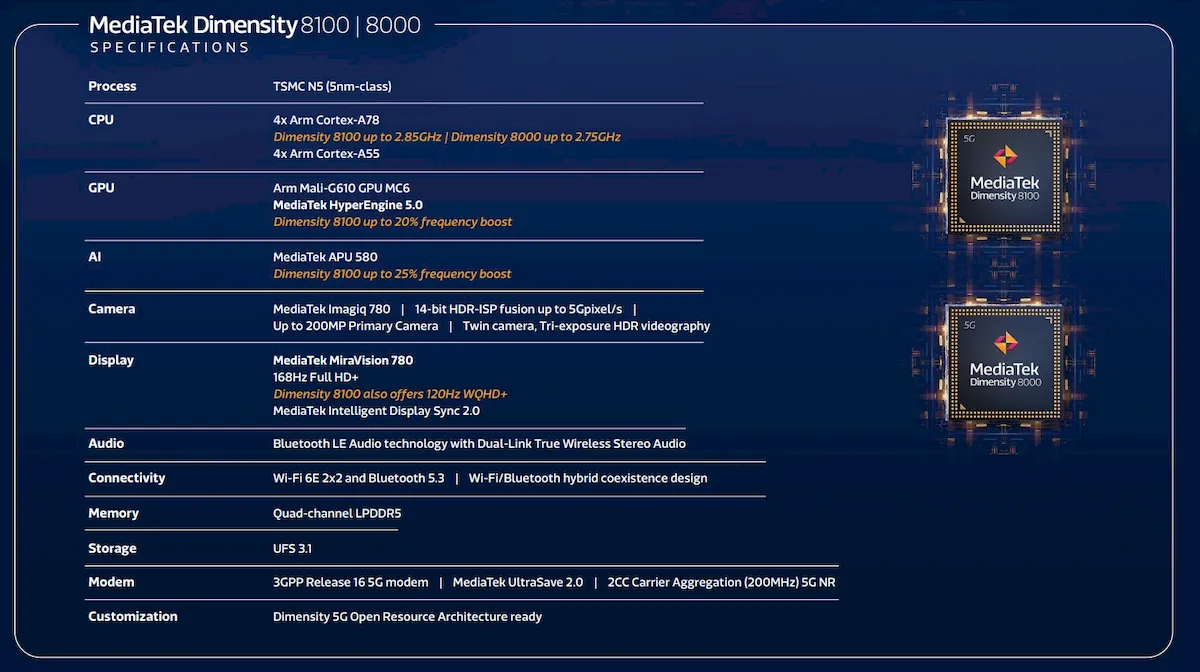
Task: Select the 'MediaTek Dimensity 8100 | 8000' title
Action: point(255,24)
